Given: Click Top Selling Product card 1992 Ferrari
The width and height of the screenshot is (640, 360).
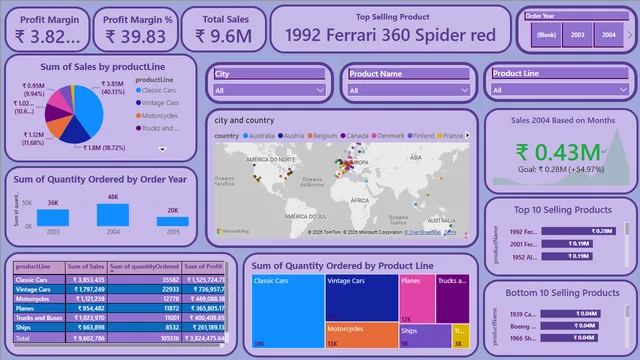Looking at the screenshot, I should pyautogui.click(x=390, y=35).
